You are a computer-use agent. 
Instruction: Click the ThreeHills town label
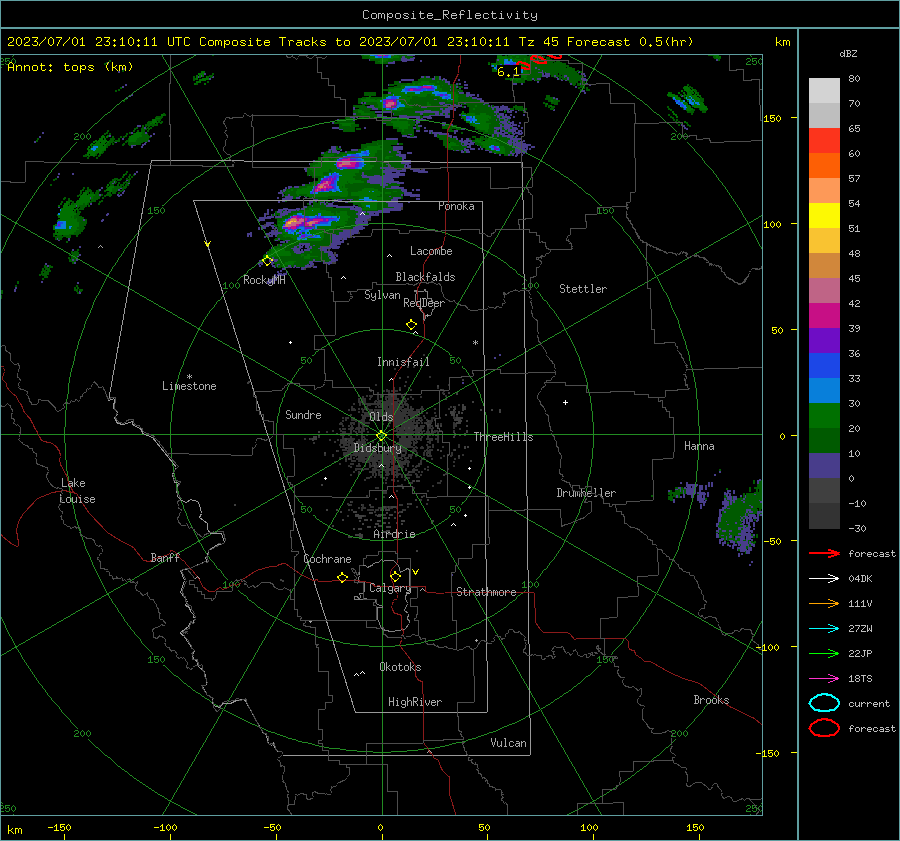pyautogui.click(x=503, y=437)
